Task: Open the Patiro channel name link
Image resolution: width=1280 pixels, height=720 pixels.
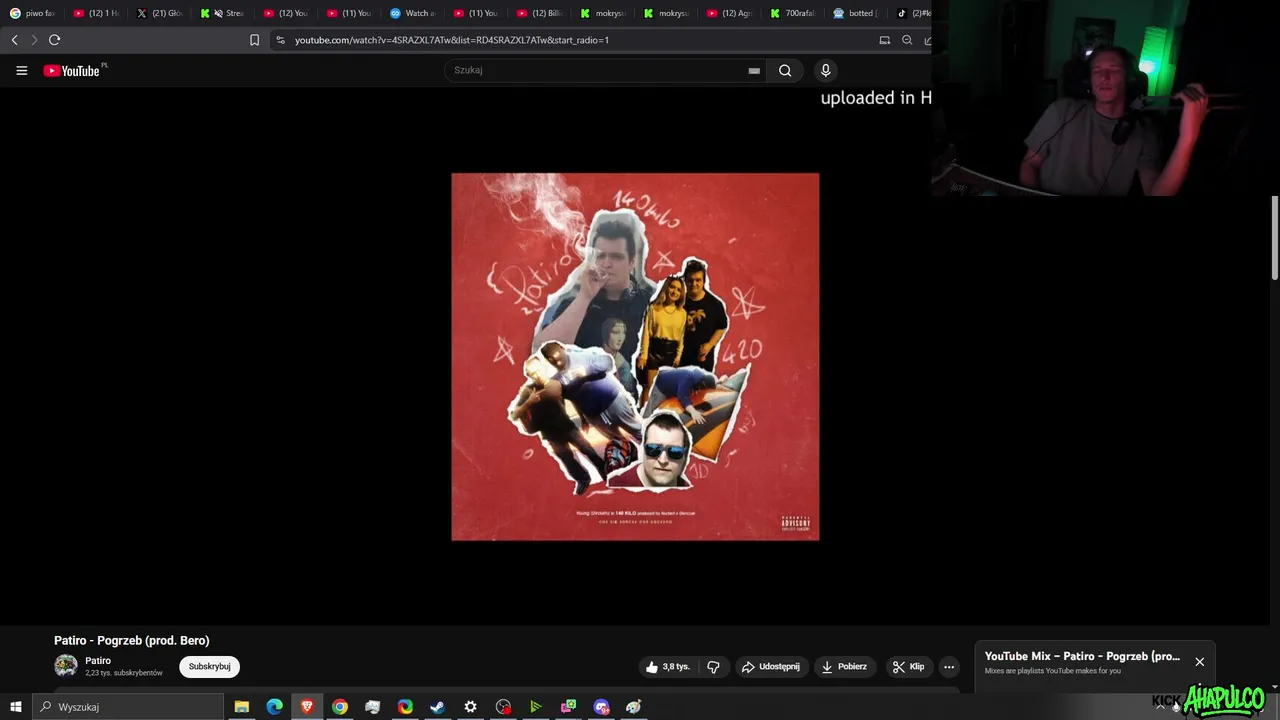Action: click(x=98, y=661)
